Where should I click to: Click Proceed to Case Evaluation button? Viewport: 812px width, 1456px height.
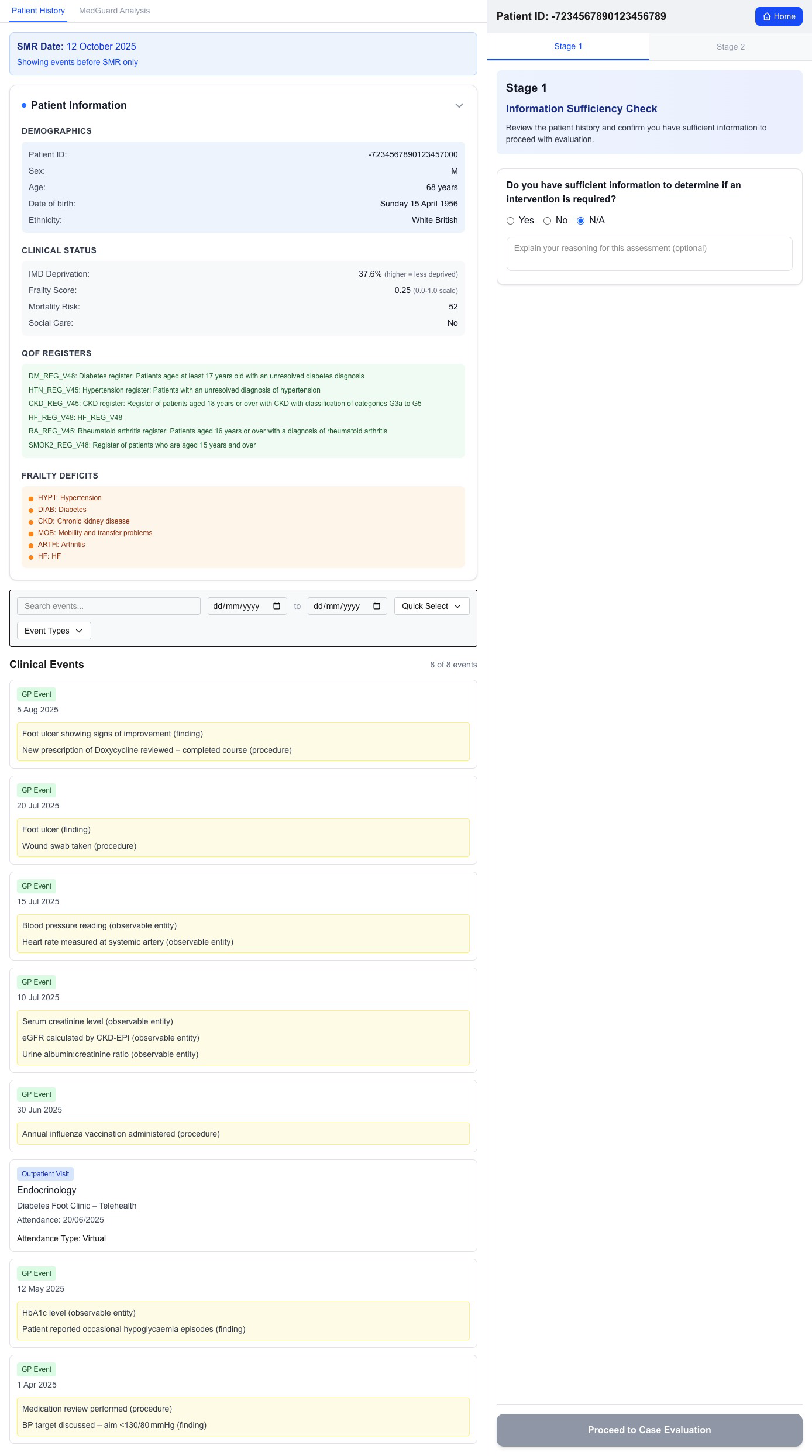pos(649,1430)
